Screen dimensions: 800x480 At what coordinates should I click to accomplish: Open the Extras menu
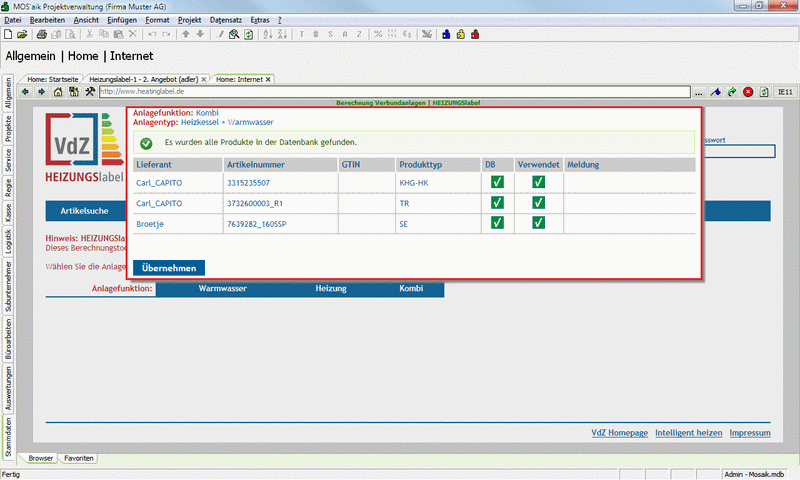(260, 20)
